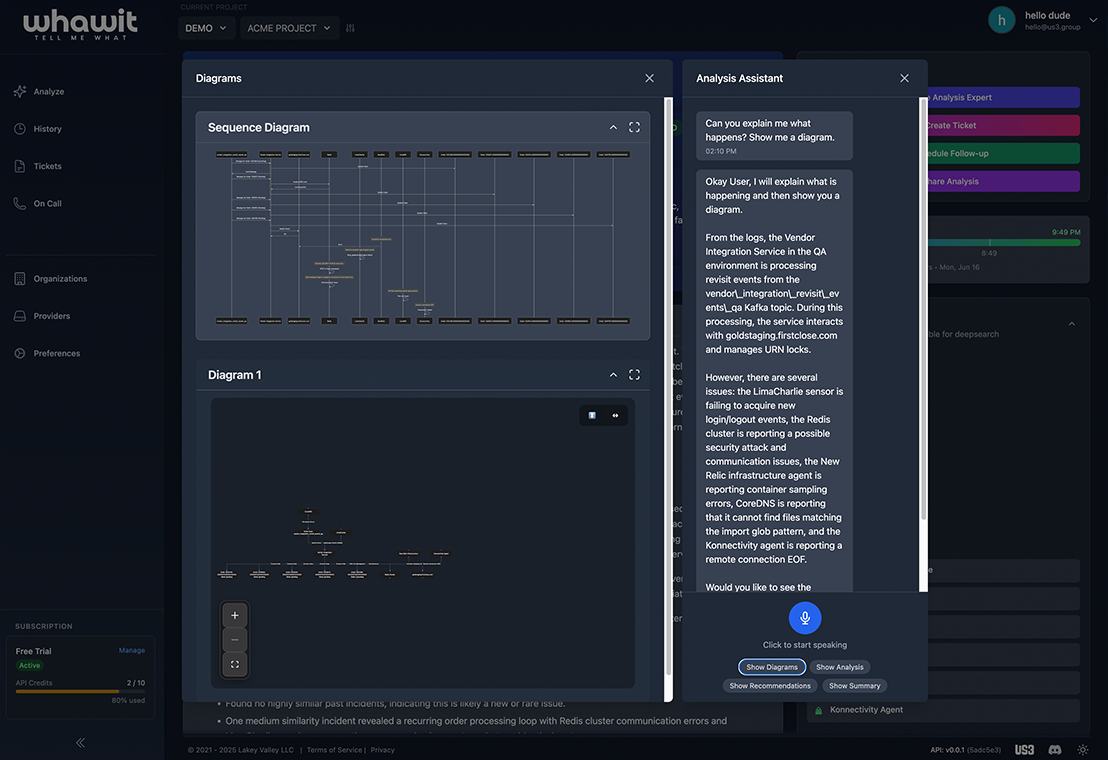Click the Show Recommendations chip
This screenshot has width=1108, height=760.
click(x=770, y=686)
